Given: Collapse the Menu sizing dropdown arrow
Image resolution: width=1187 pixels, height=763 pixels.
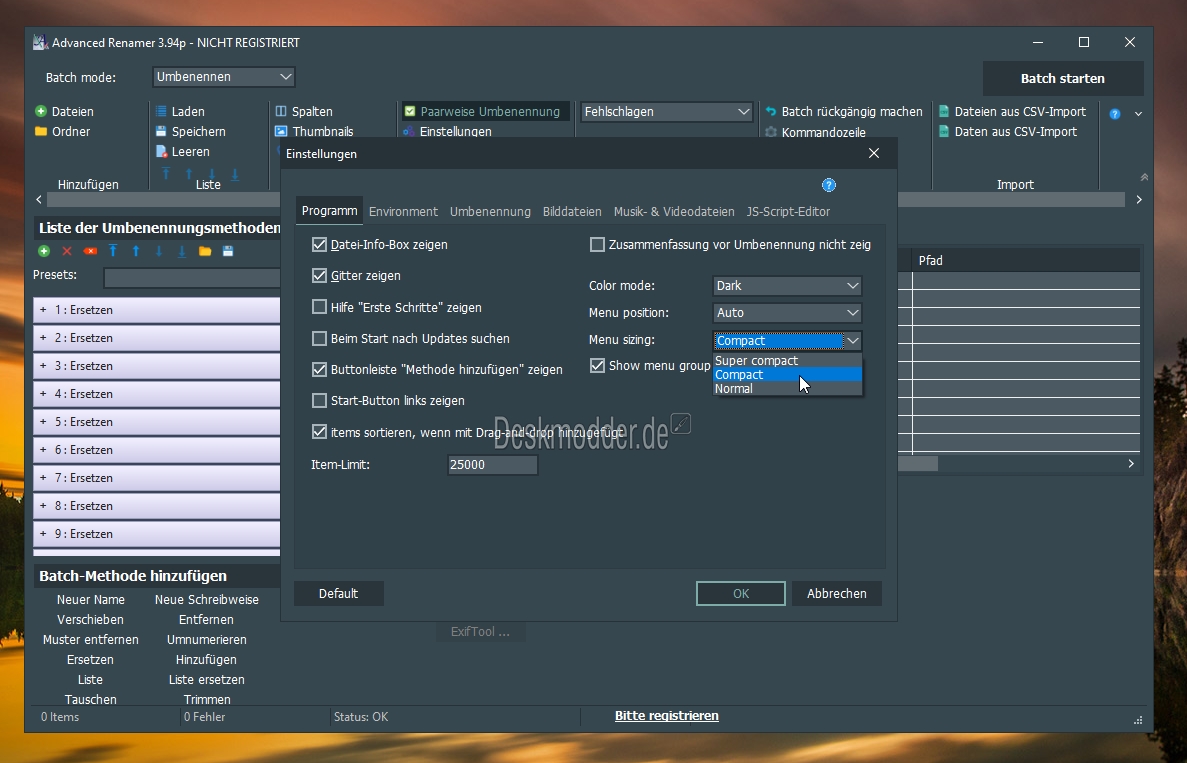Looking at the screenshot, I should (x=852, y=341).
